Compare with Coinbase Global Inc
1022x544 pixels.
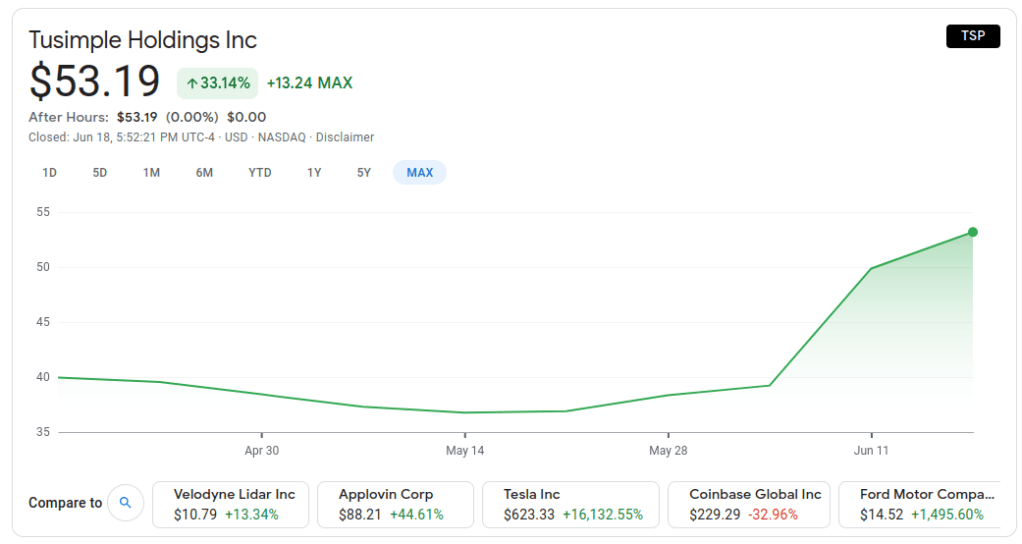click(x=749, y=504)
